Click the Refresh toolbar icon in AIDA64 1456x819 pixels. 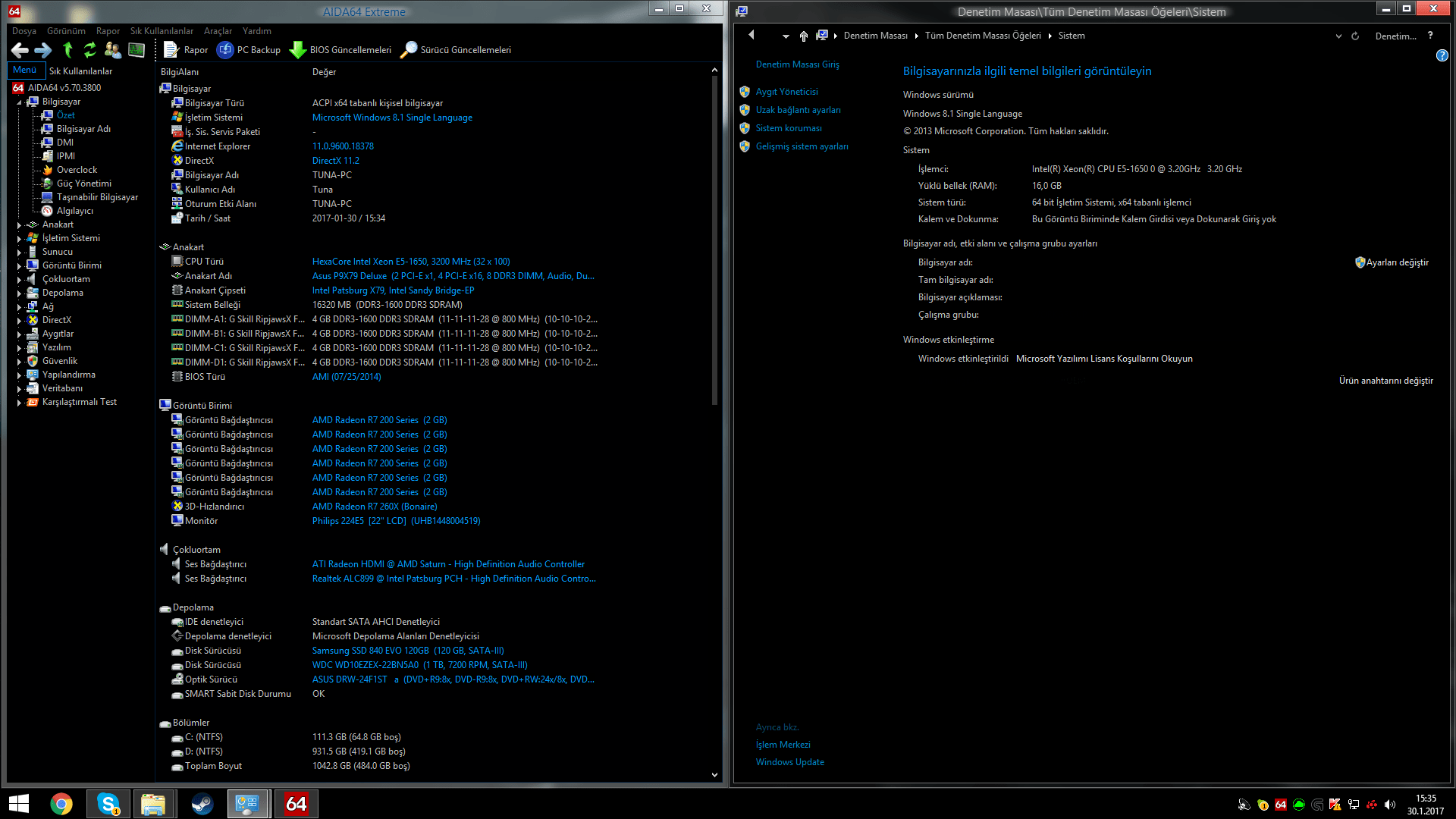90,50
